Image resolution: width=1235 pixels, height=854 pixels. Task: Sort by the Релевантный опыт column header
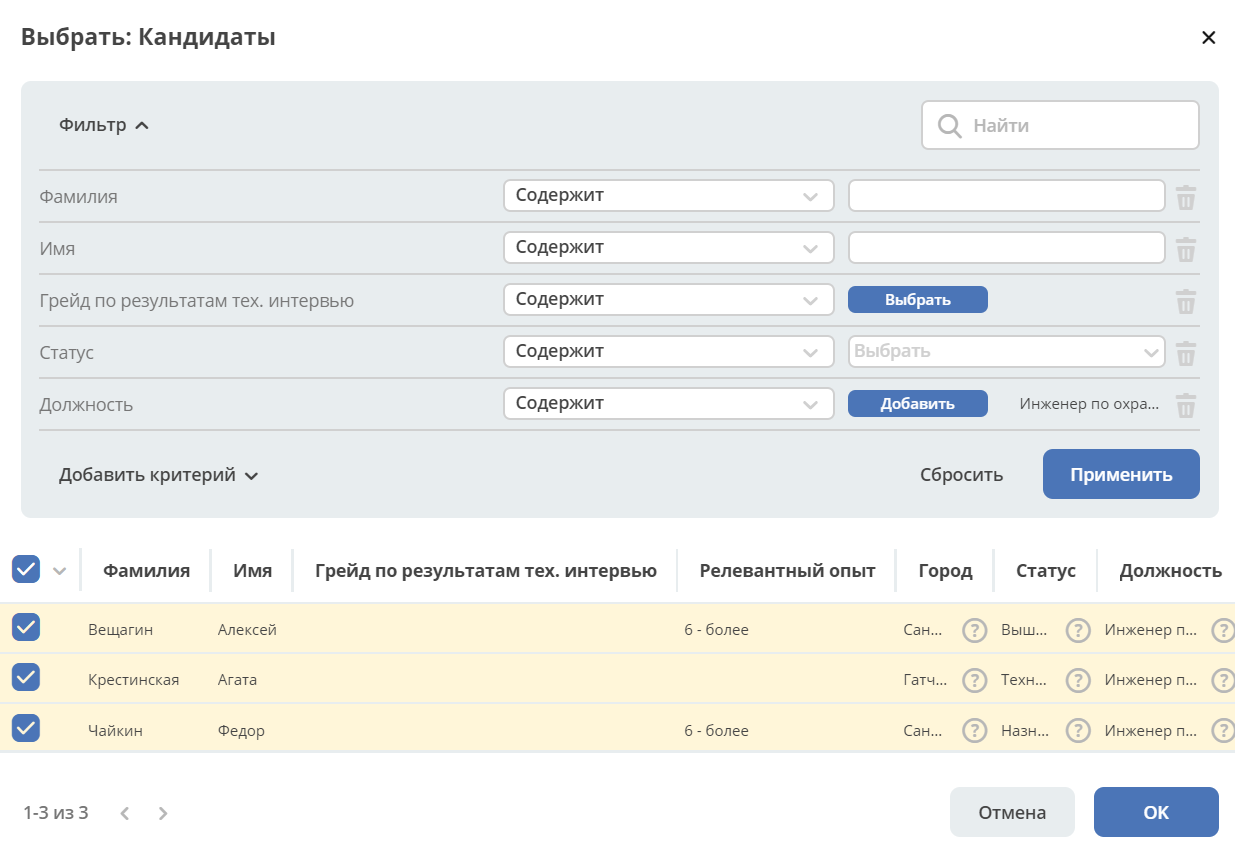787,571
